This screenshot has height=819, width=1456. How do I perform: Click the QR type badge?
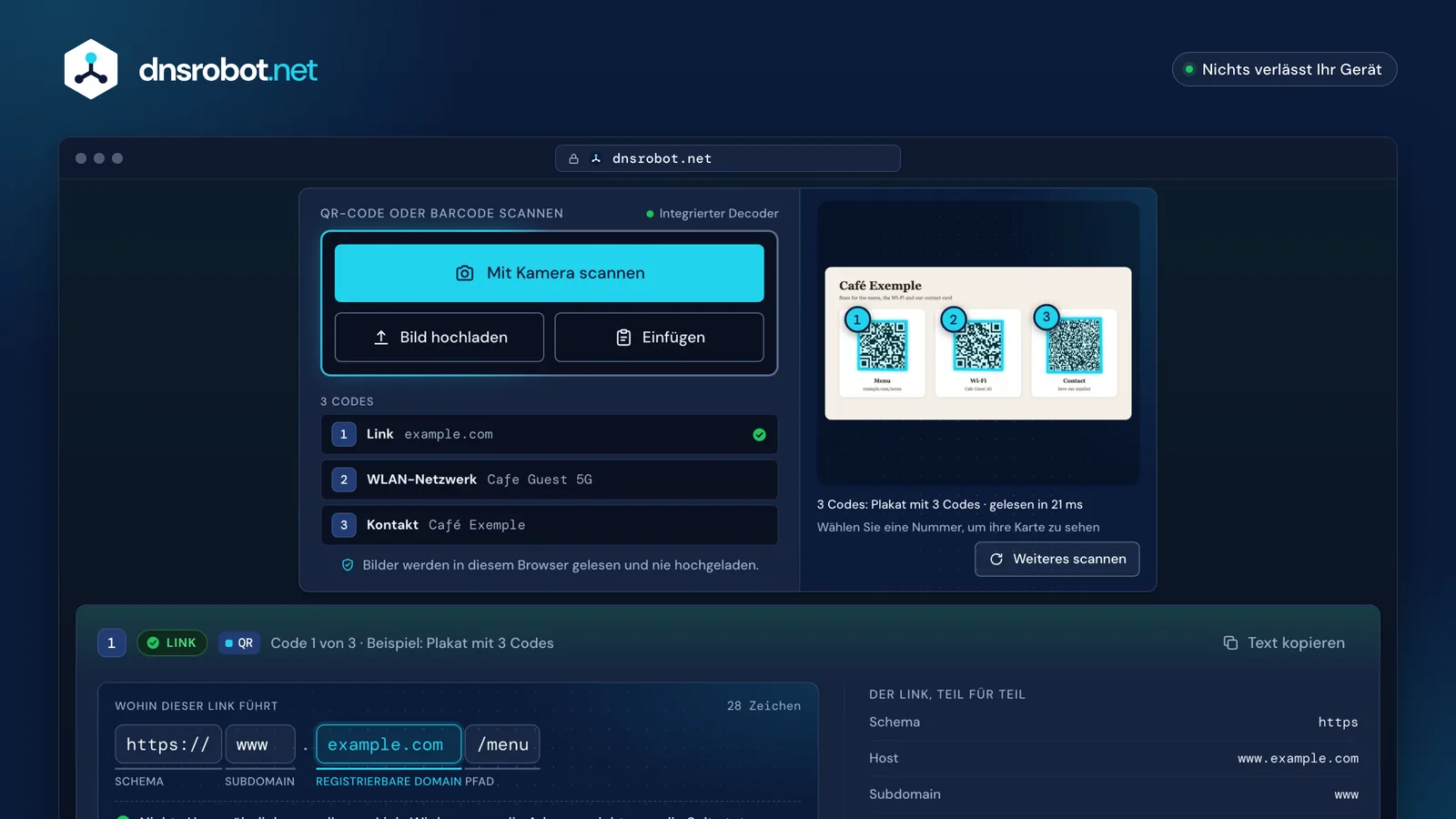238,642
